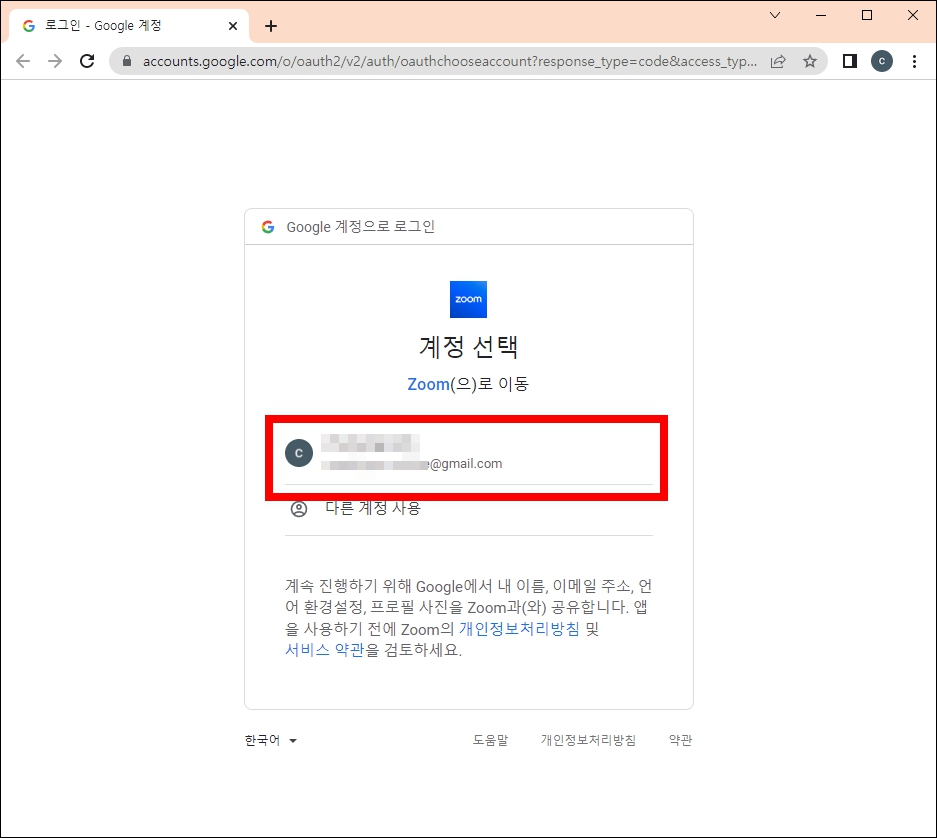Screen dimensions: 937x838
Task: Click the Zoom(으)로 이동 Zoom link
Action: (x=428, y=384)
